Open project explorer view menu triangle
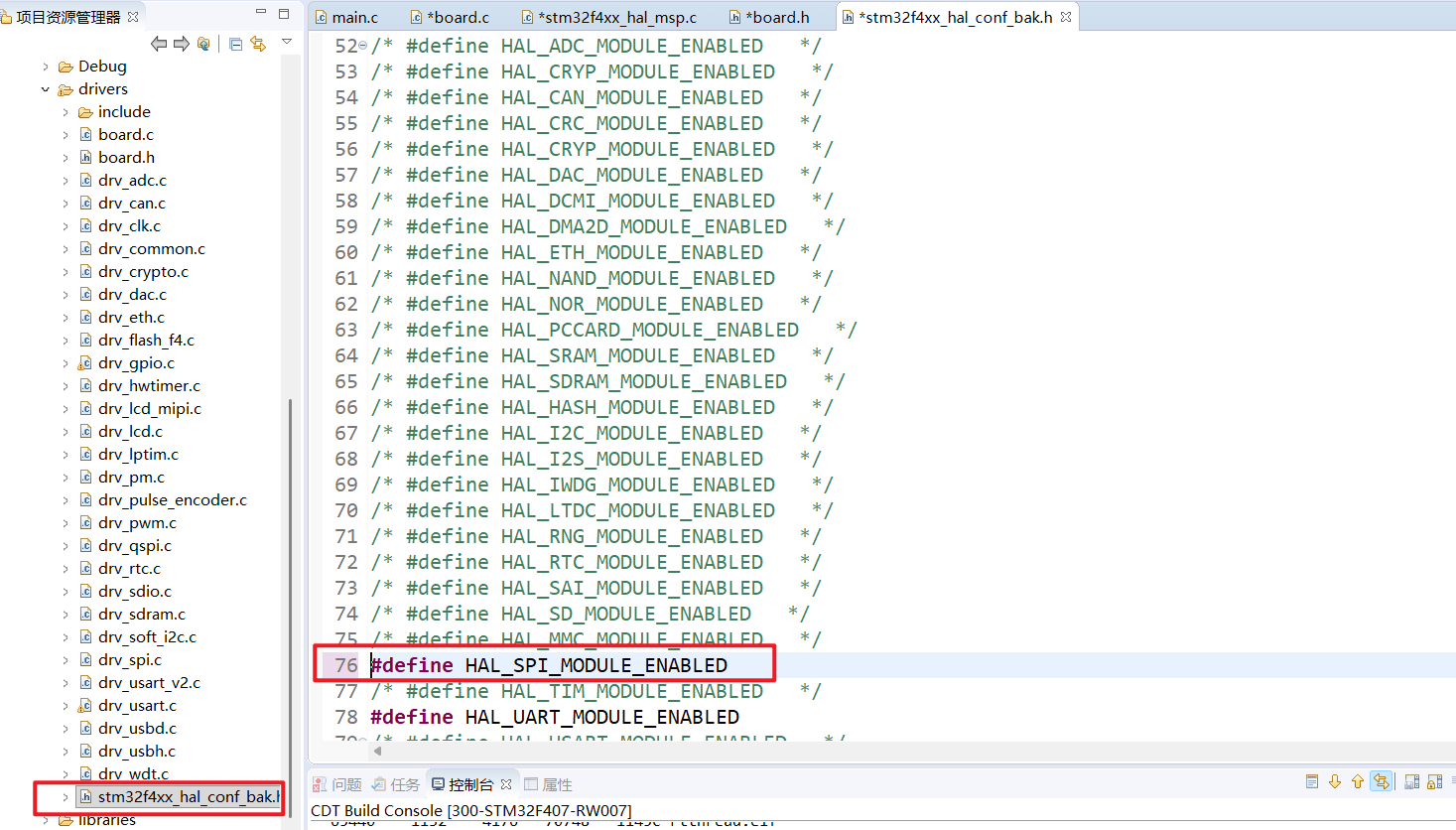The image size is (1456, 830). click(x=287, y=42)
